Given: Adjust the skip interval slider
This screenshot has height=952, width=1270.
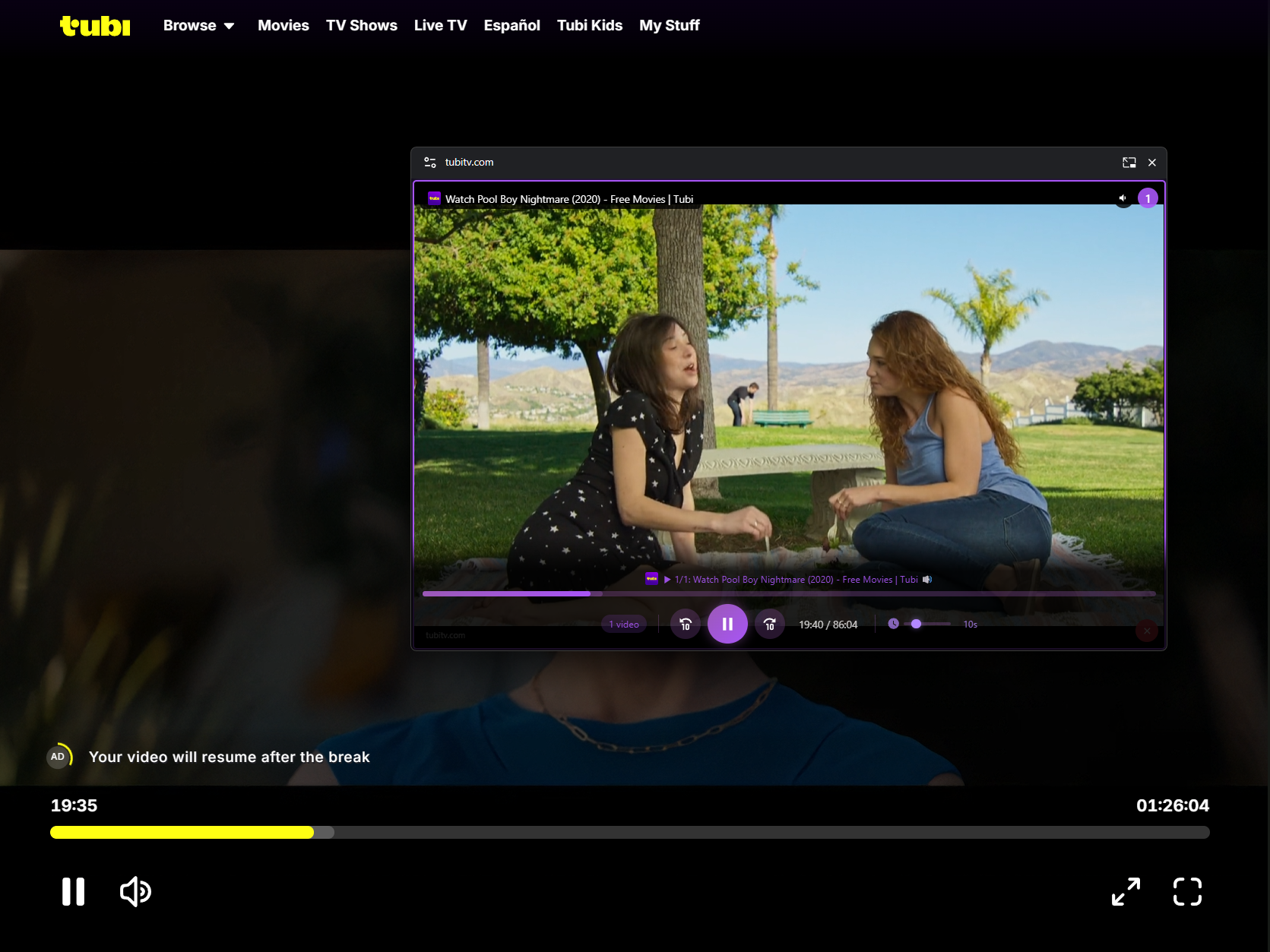Looking at the screenshot, I should point(917,624).
